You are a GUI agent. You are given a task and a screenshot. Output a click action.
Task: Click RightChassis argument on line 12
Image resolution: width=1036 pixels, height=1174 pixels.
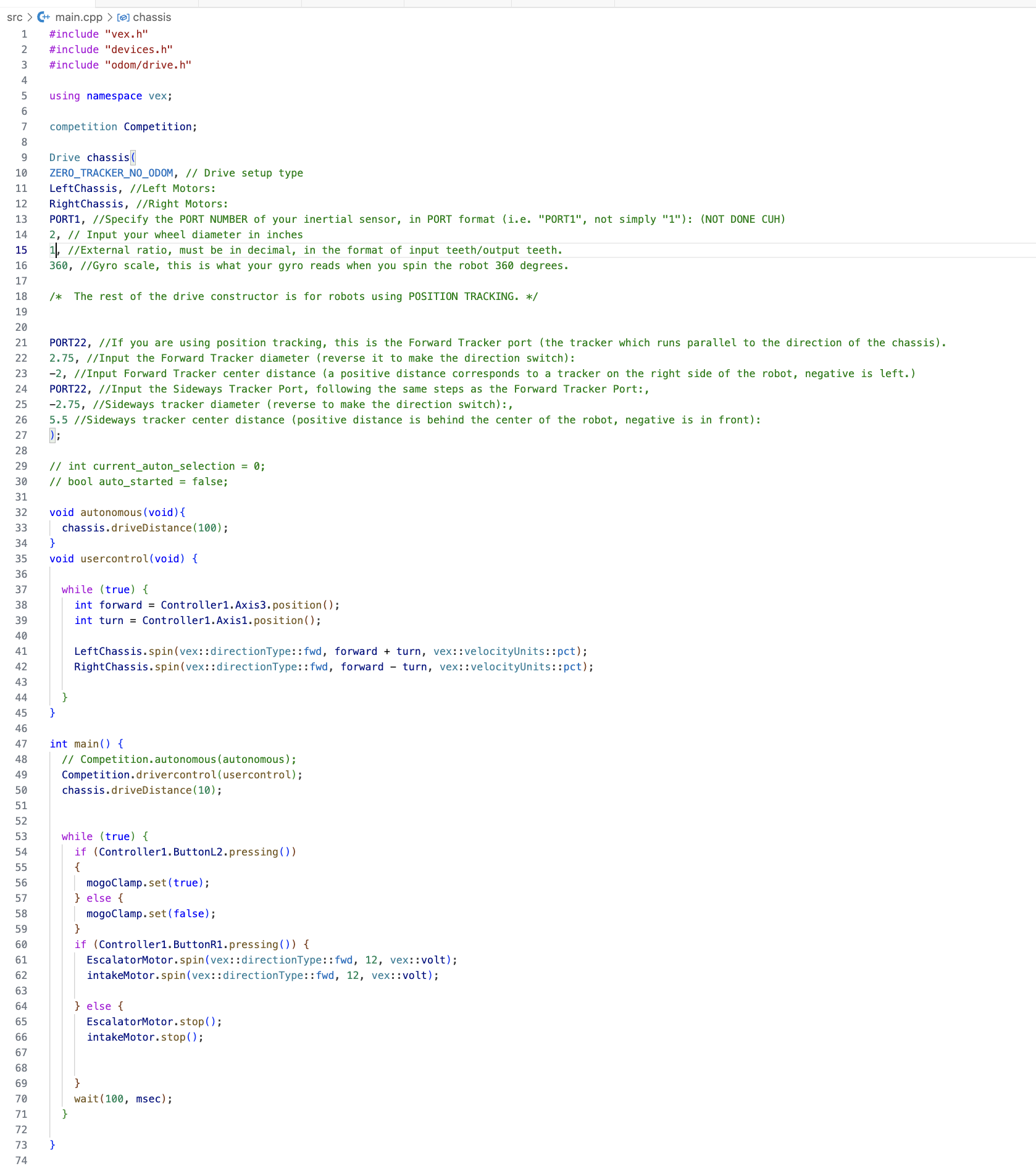click(86, 204)
